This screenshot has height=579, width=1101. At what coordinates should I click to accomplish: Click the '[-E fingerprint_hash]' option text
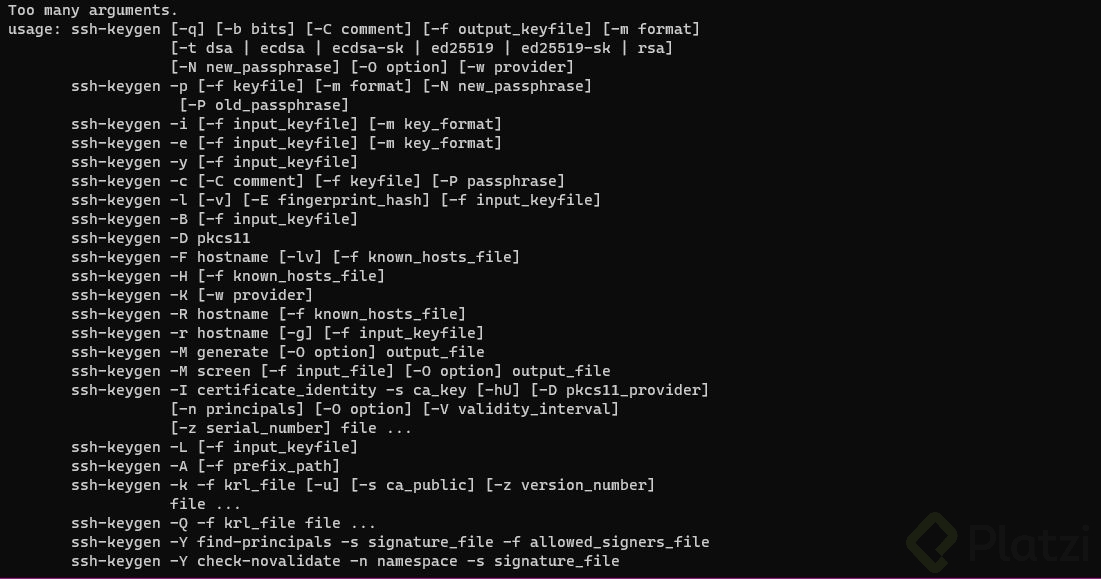336,200
